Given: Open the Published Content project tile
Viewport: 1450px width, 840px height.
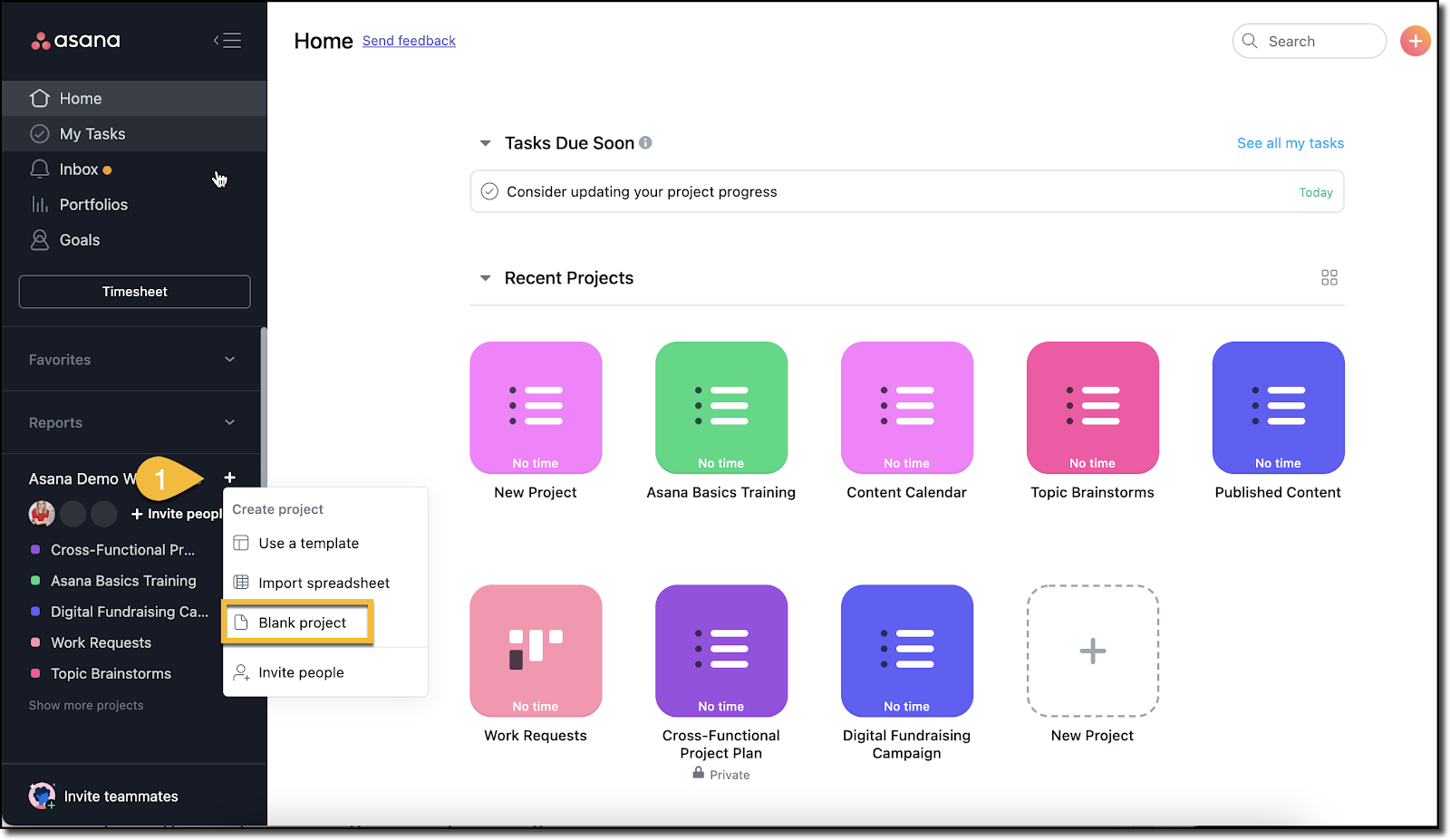Looking at the screenshot, I should [1279, 408].
